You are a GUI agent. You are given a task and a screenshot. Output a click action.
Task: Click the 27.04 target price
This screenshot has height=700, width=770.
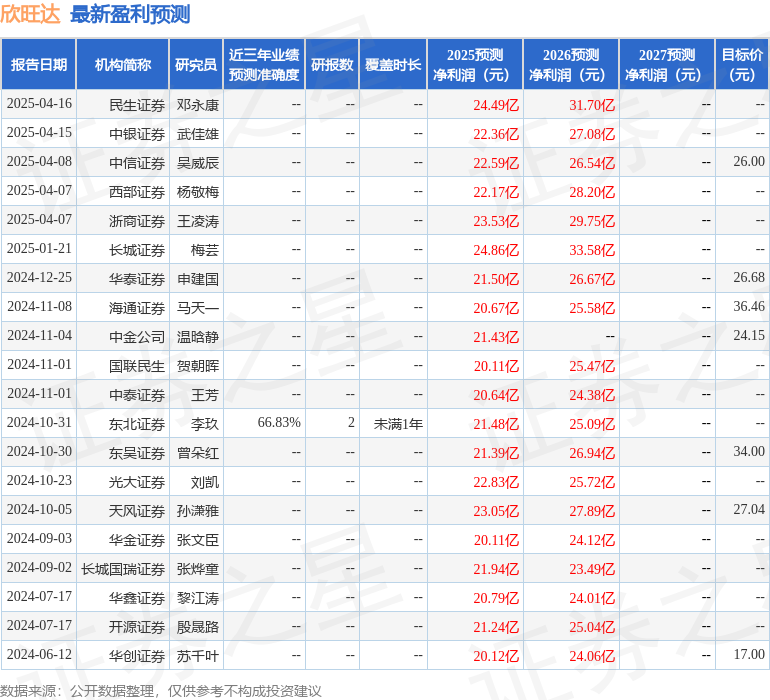[749, 509]
